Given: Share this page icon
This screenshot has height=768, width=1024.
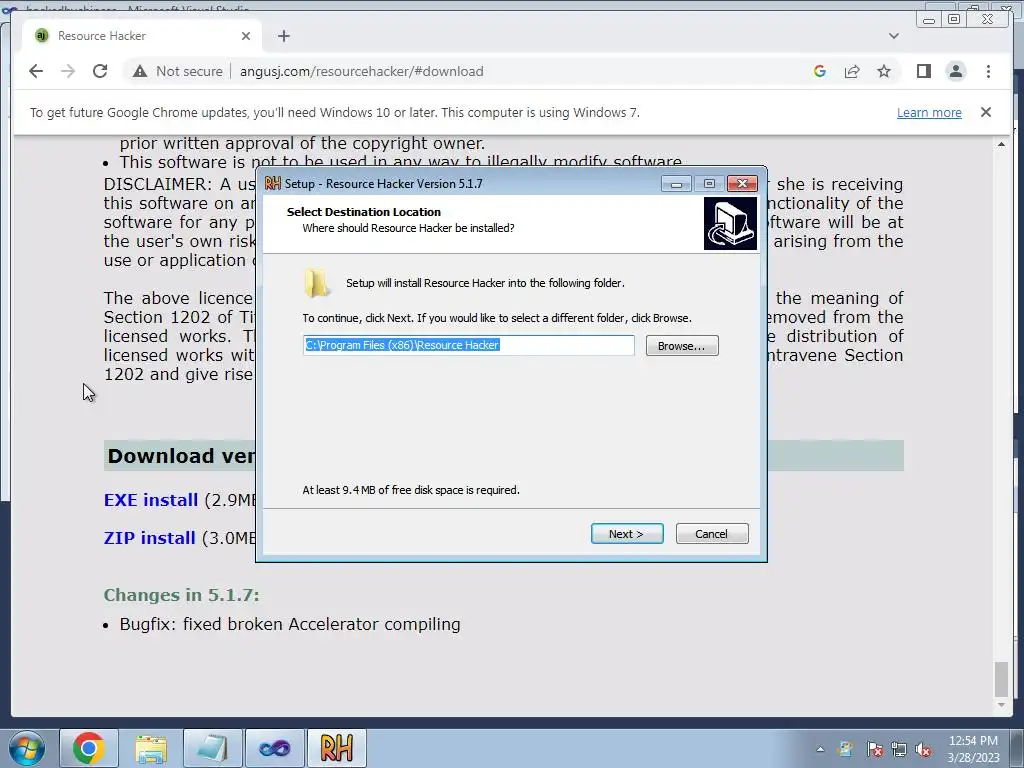Looking at the screenshot, I should click(x=852, y=71).
